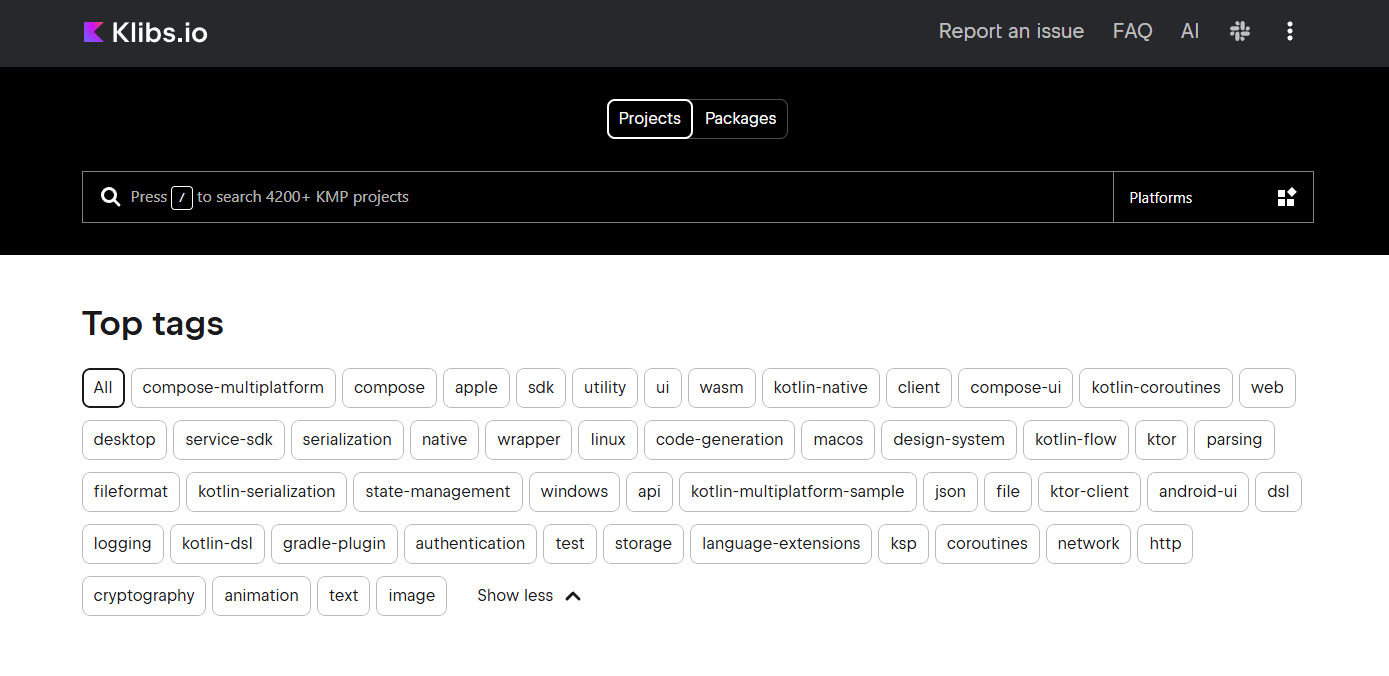Select the animation tag

(262, 596)
